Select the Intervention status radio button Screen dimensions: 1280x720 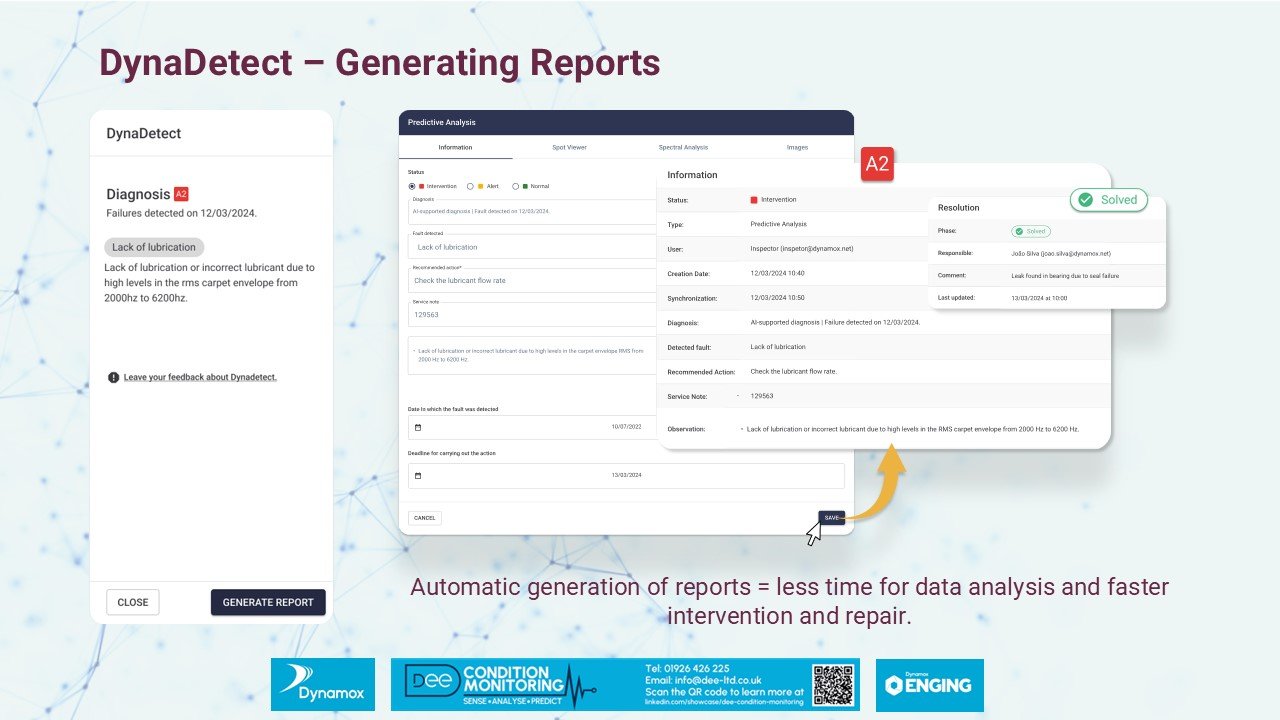(x=412, y=186)
